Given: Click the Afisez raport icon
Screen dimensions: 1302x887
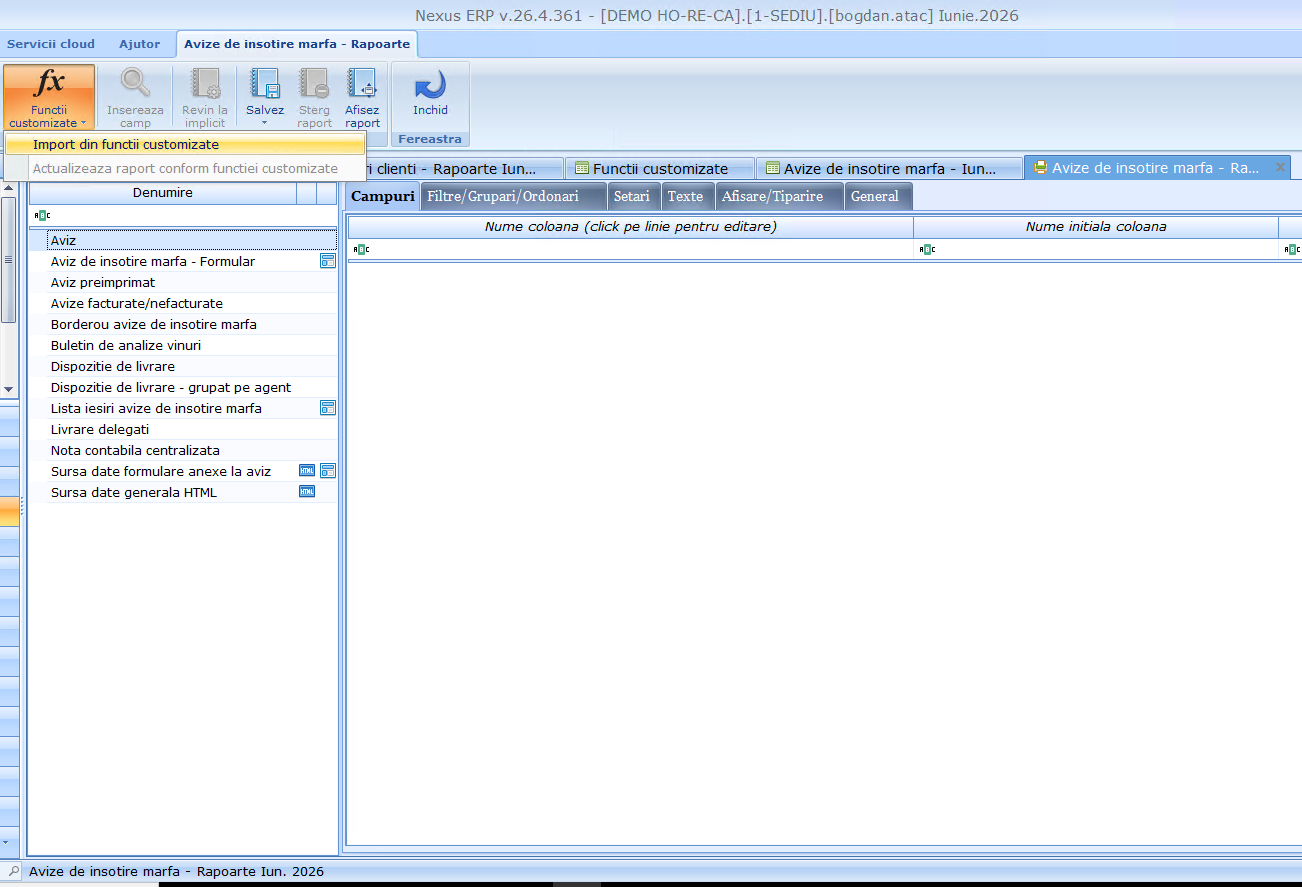Looking at the screenshot, I should 362,83.
